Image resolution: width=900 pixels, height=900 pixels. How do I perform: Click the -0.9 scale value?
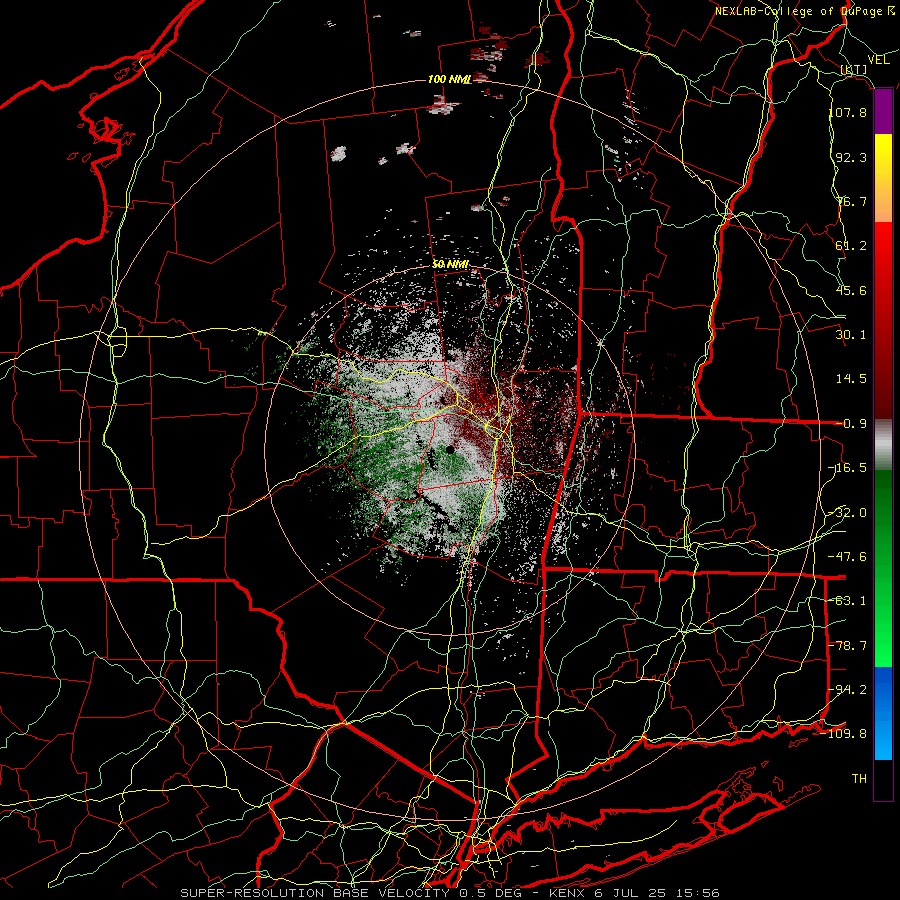851,424
